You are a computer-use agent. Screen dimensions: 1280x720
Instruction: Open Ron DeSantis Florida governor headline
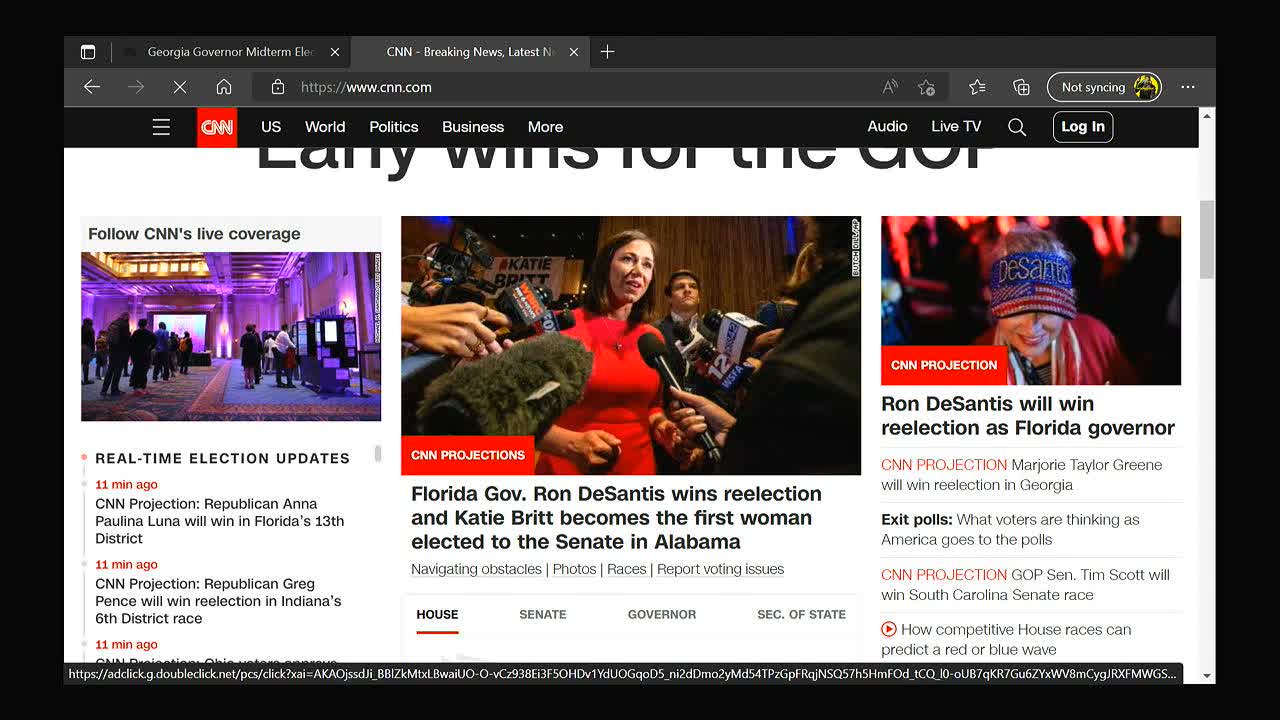coord(1028,416)
